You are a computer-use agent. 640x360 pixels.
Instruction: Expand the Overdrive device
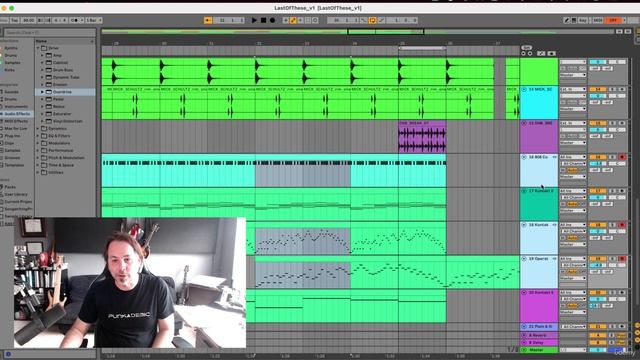42,92
